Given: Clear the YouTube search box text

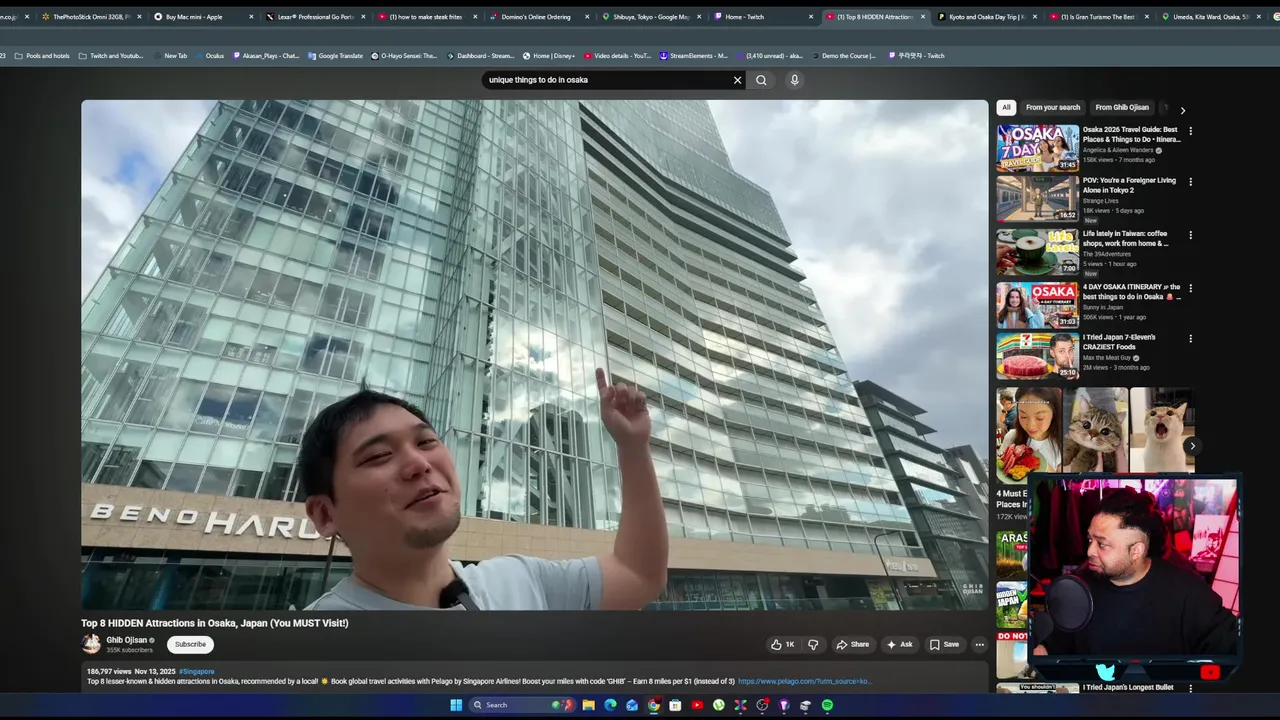Looking at the screenshot, I should pyautogui.click(x=738, y=80).
